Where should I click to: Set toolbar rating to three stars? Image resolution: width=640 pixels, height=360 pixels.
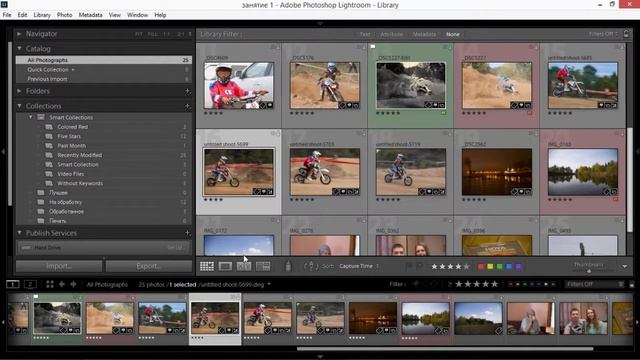[x=450, y=267]
